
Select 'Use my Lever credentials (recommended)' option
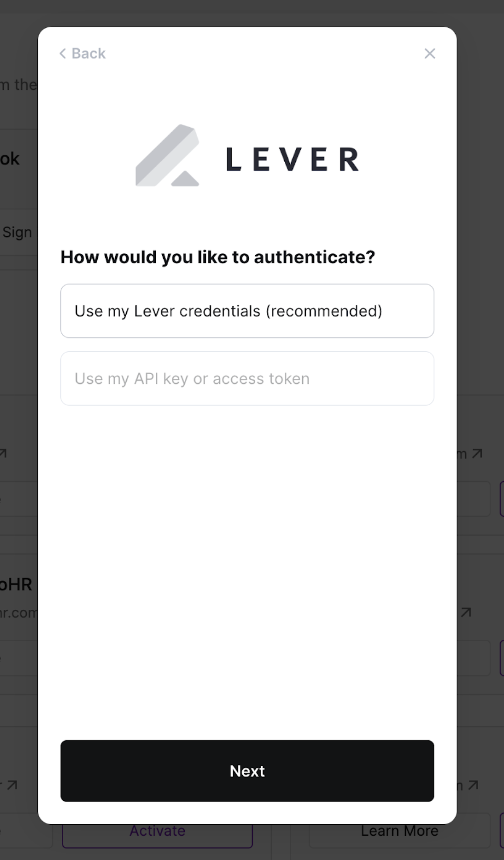tap(247, 311)
